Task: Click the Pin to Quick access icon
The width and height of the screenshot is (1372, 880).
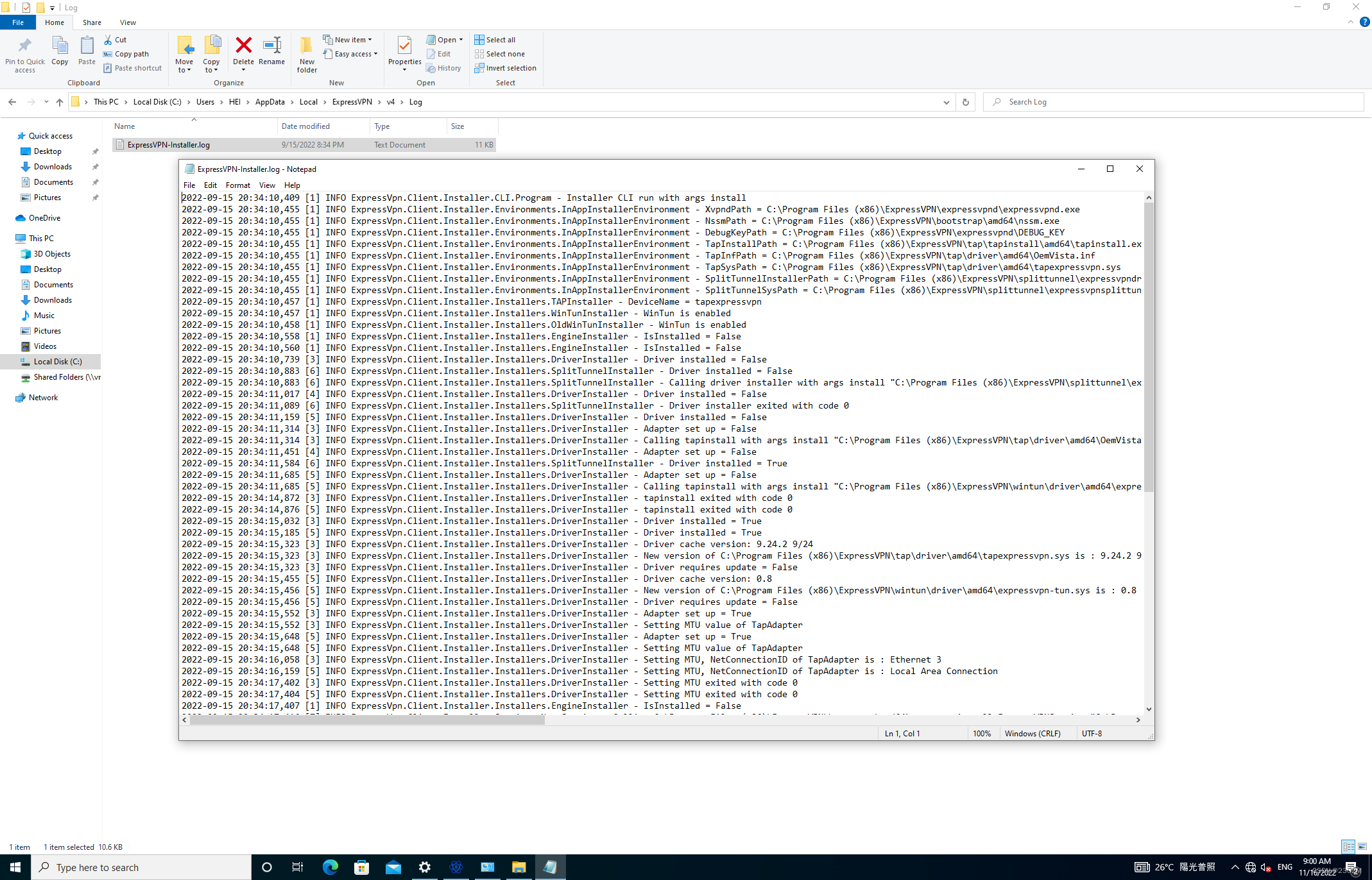Action: (25, 47)
